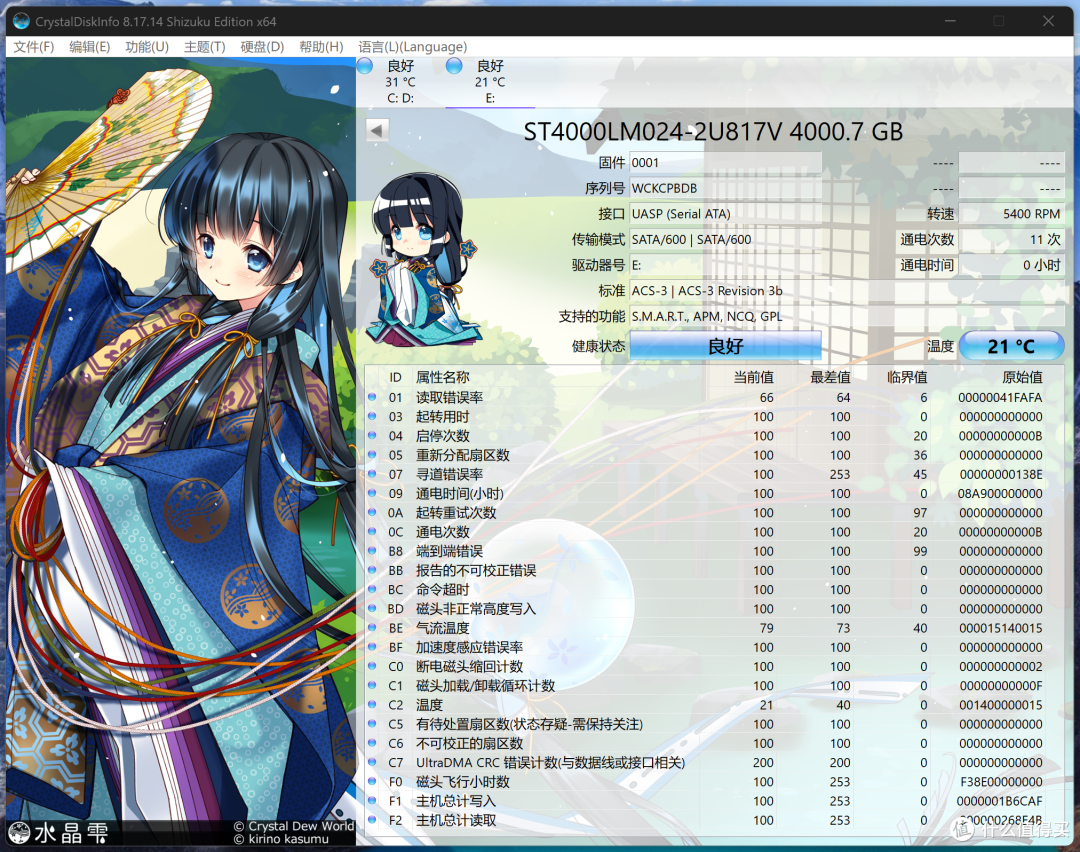Select the E: disk at 21 °C
Image resolution: width=1080 pixels, height=852 pixels.
click(490, 81)
